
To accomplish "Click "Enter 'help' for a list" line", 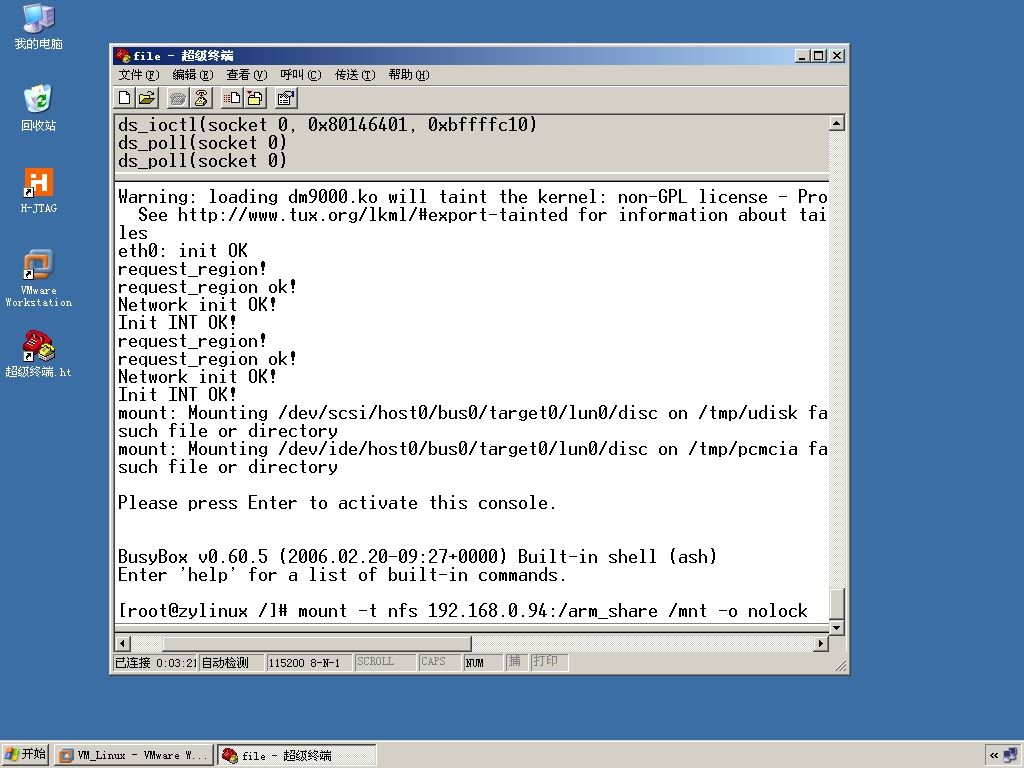I will pos(342,575).
